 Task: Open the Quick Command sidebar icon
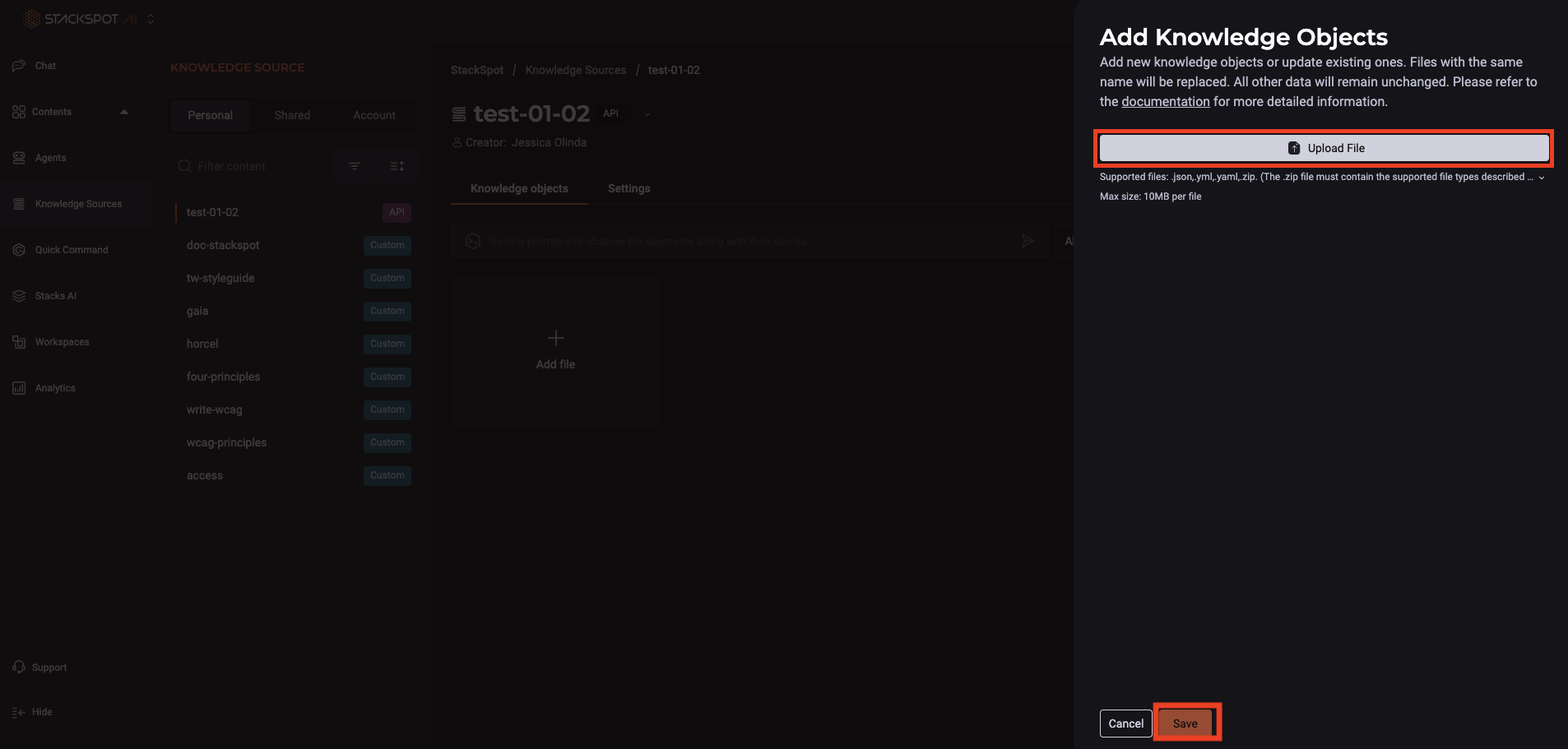19,250
